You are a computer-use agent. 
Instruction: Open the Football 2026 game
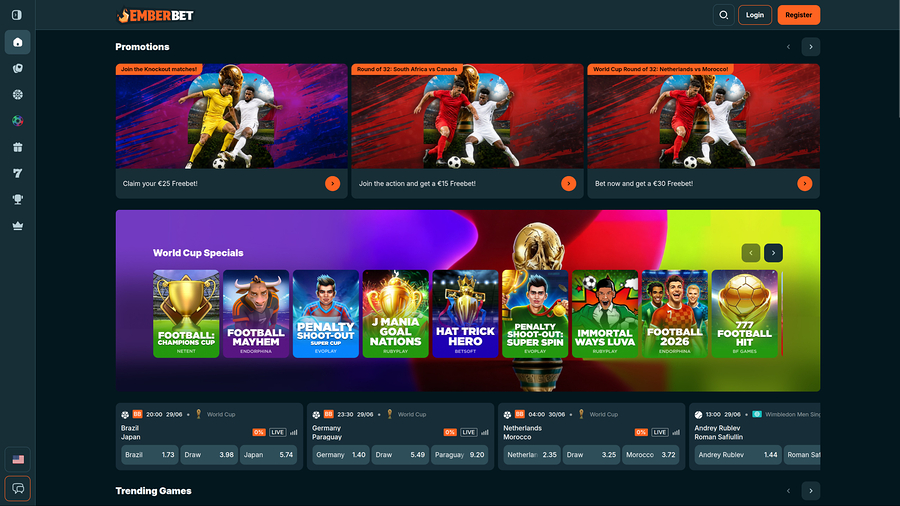point(675,314)
